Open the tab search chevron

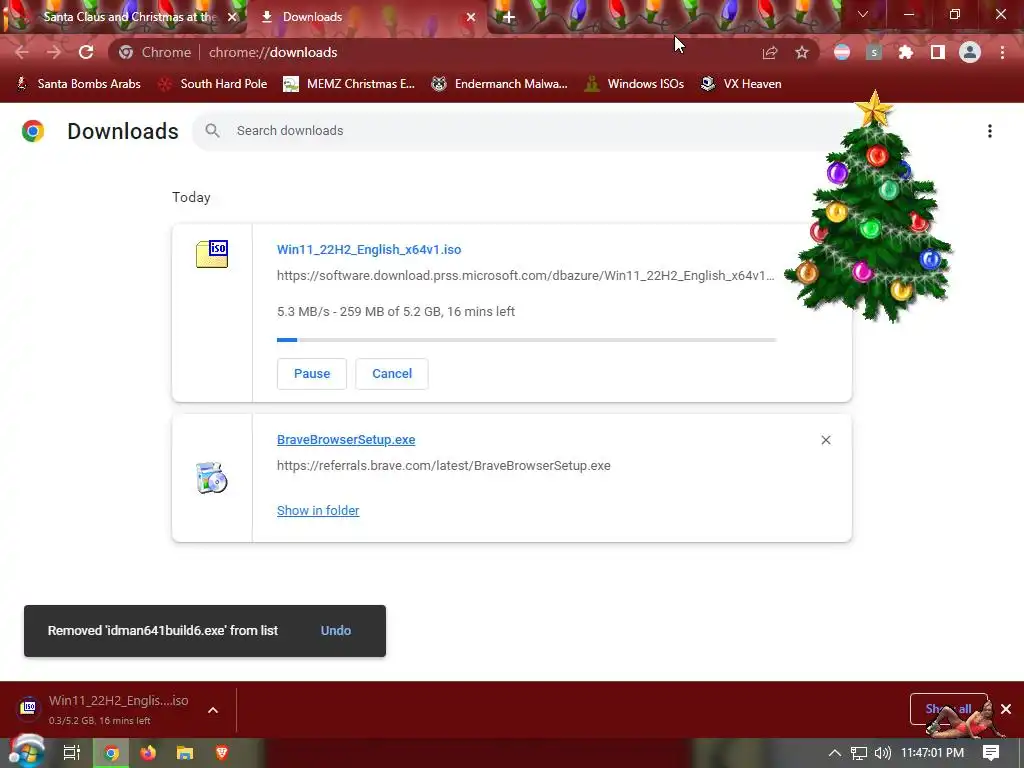863,14
